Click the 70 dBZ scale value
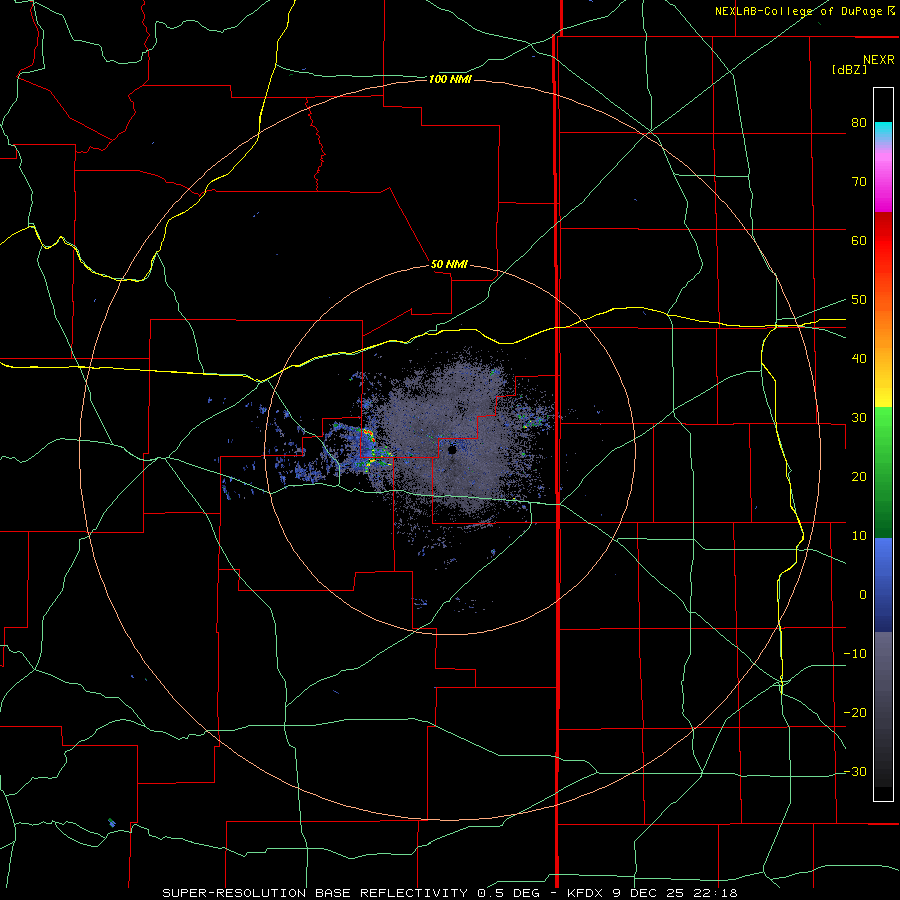This screenshot has height=900, width=900. click(859, 181)
